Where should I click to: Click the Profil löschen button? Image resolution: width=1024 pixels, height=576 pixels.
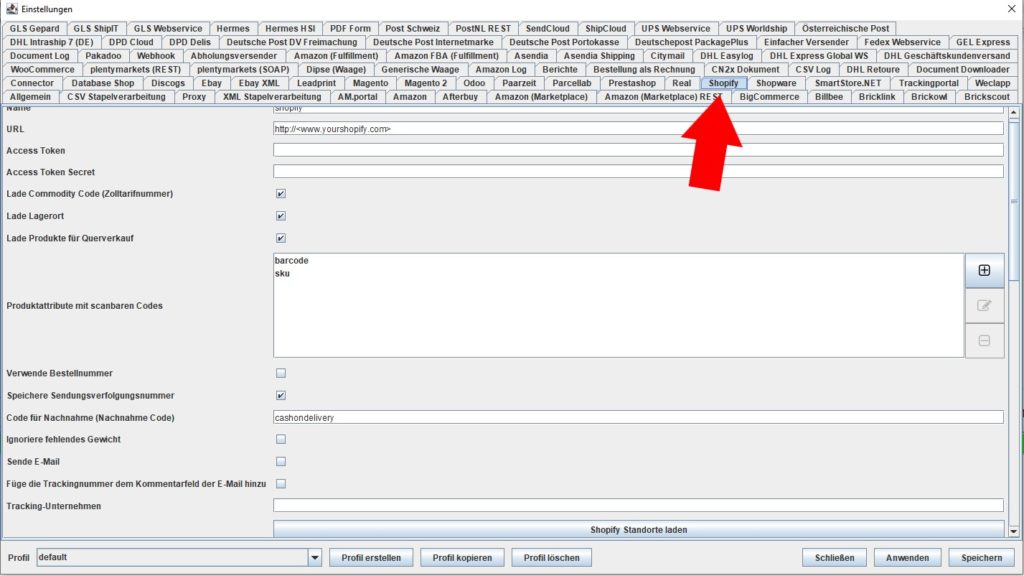point(552,558)
